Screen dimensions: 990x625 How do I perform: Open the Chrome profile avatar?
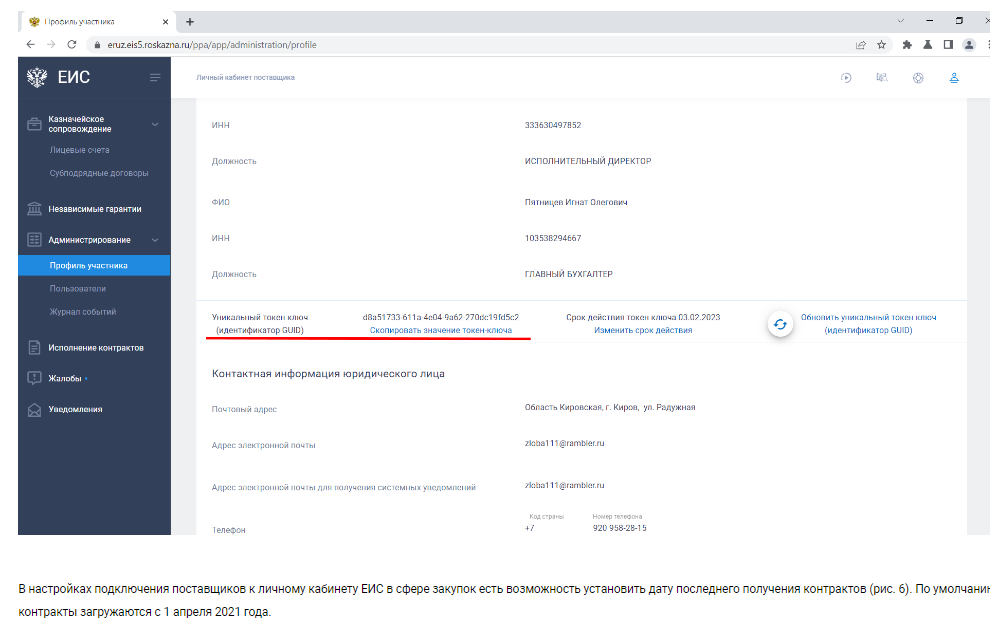tap(969, 45)
